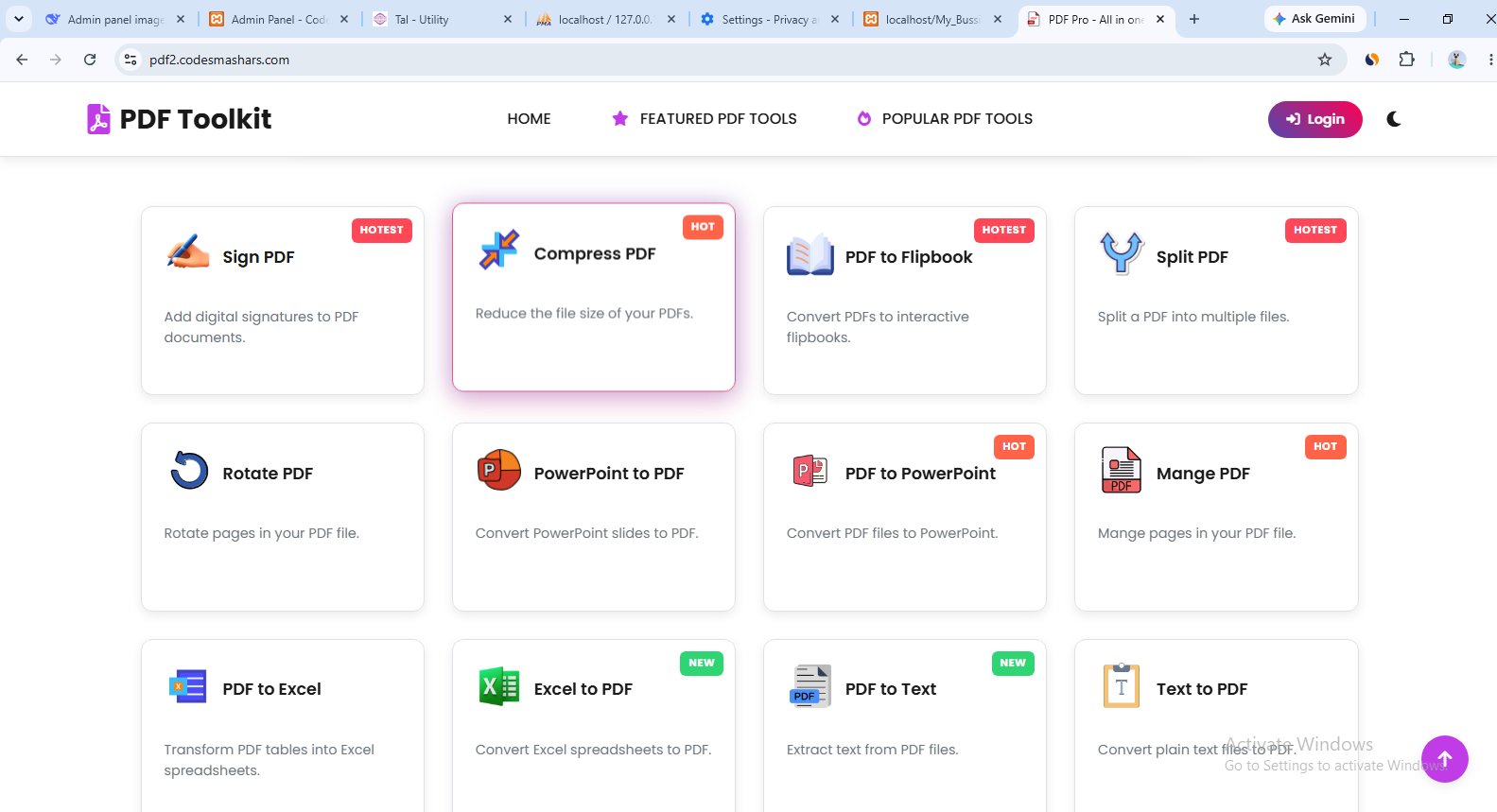Open the PDF to Excel title link

271,689
